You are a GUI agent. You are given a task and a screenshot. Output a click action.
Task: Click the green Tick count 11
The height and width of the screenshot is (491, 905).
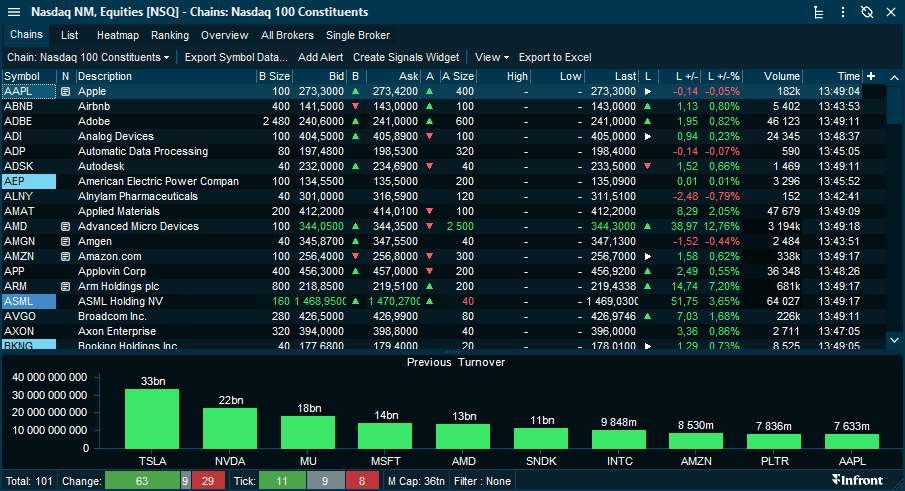pyautogui.click(x=282, y=481)
